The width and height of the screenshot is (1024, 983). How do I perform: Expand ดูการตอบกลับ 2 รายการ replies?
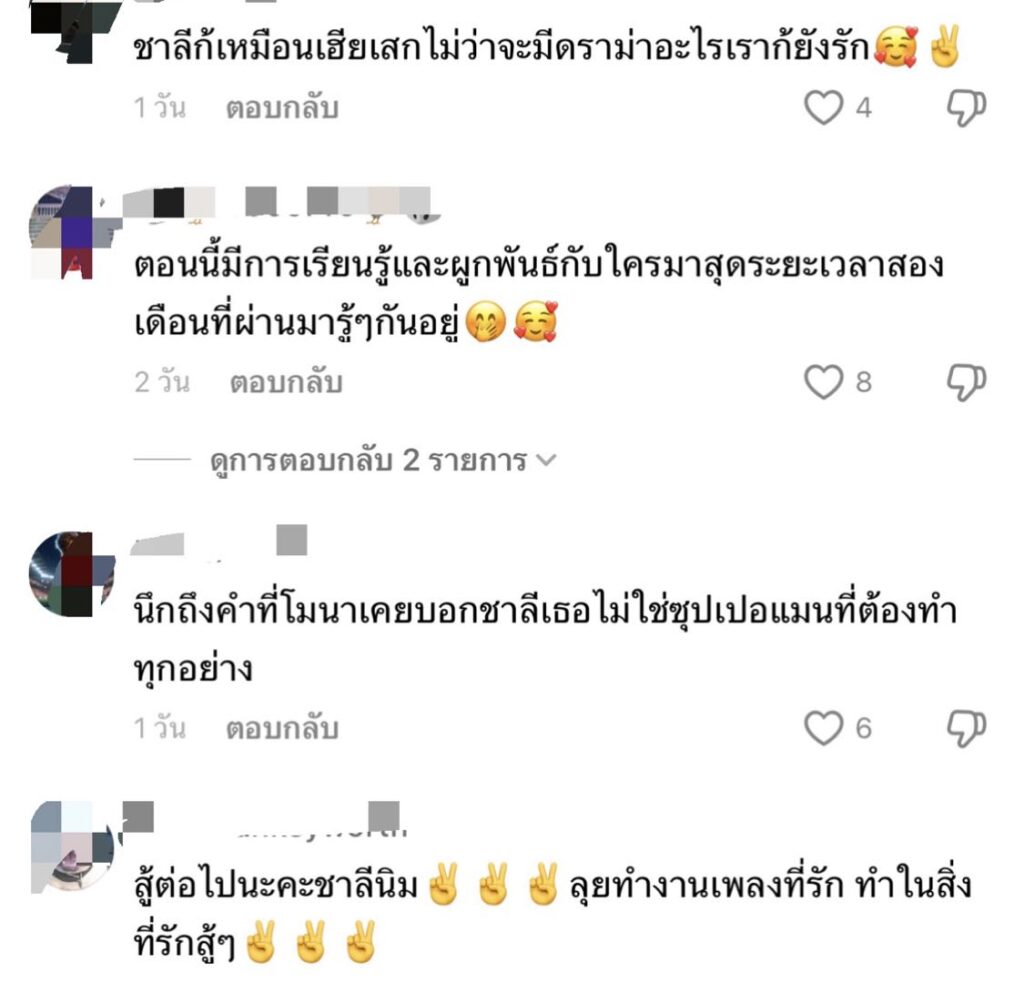368,461
